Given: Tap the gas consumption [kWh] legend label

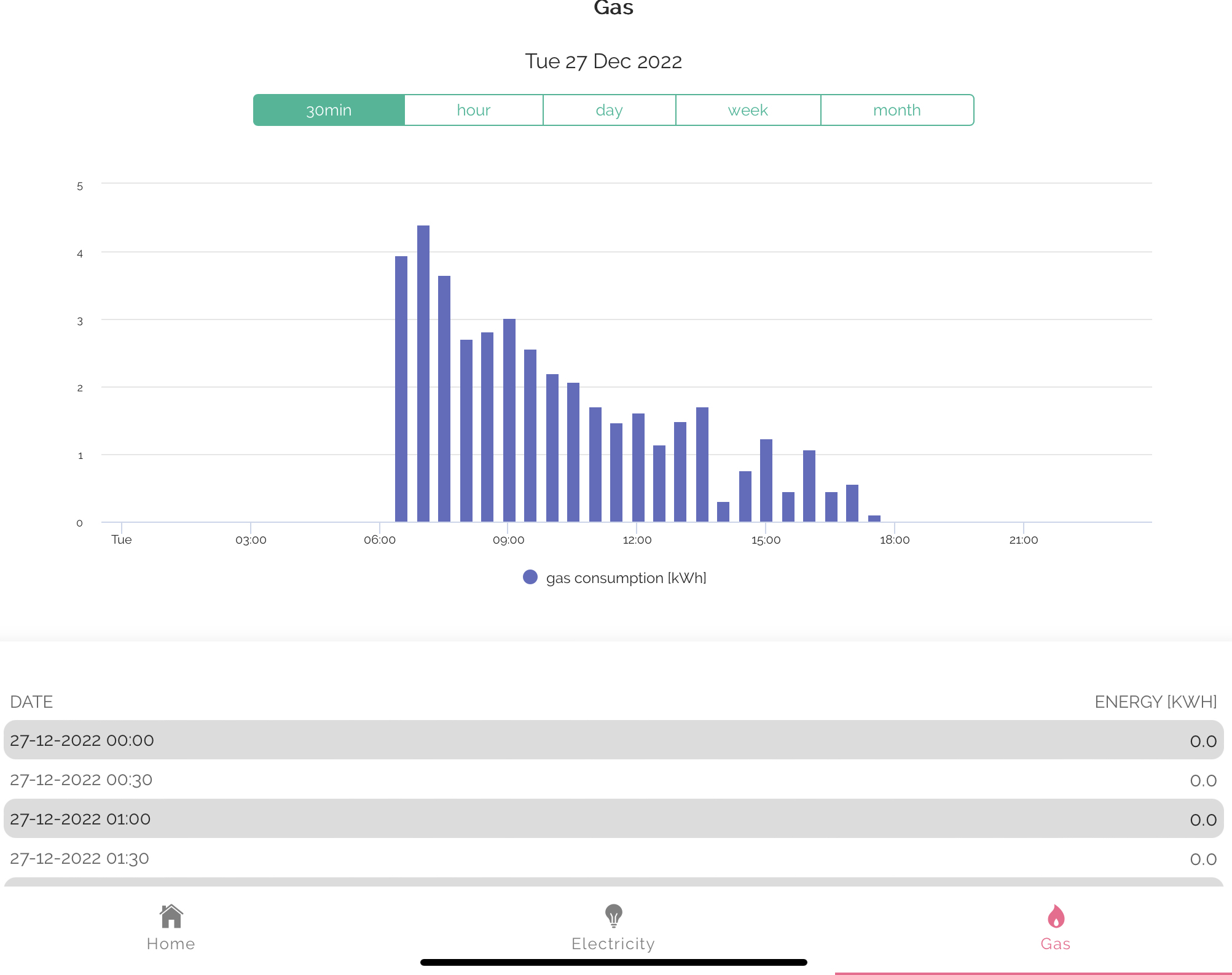Looking at the screenshot, I should (626, 578).
